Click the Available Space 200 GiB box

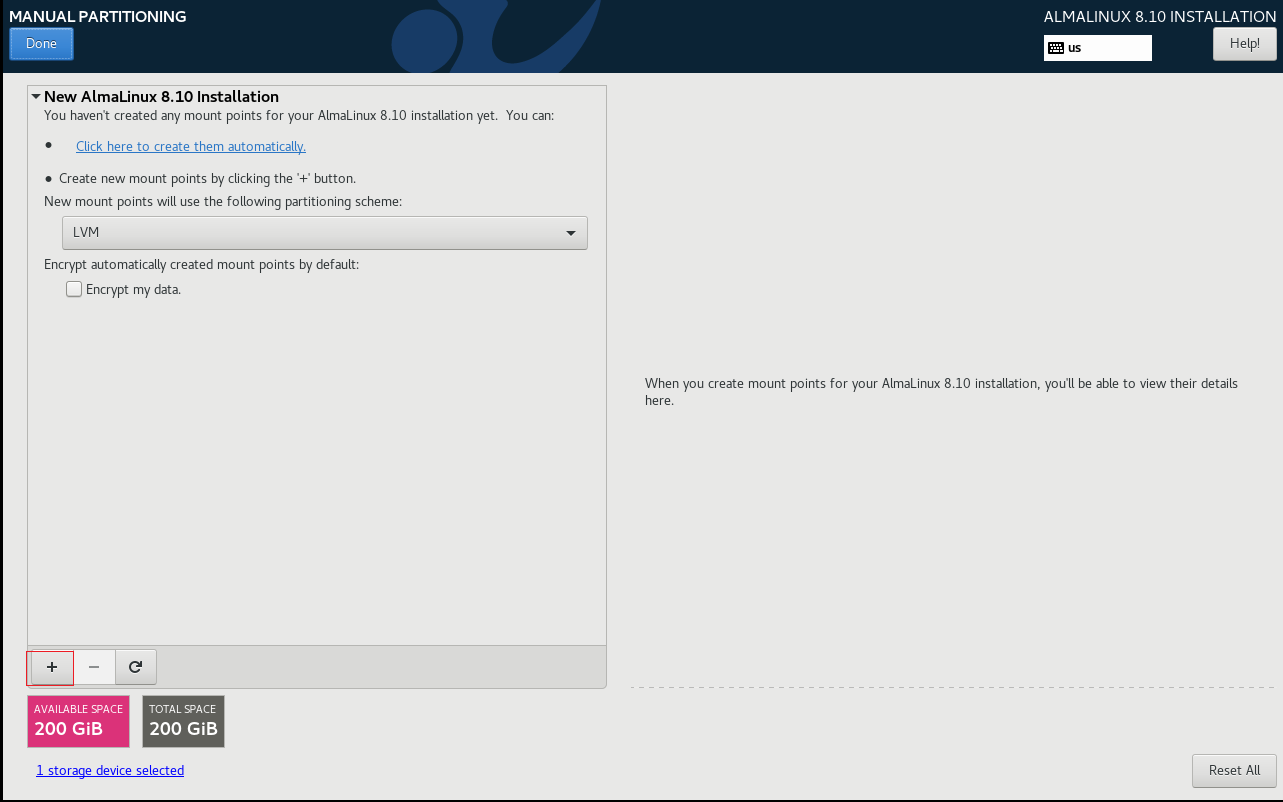79,721
